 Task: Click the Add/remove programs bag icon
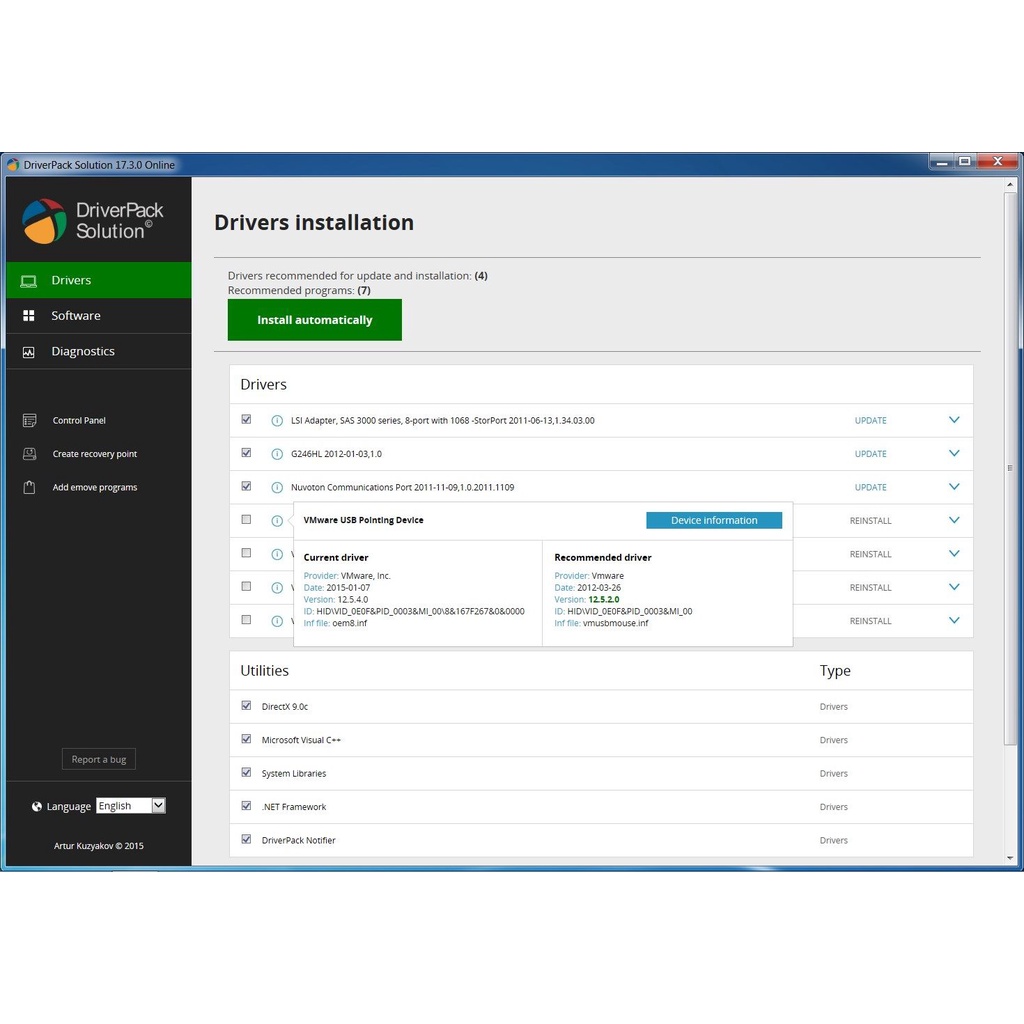(30, 488)
